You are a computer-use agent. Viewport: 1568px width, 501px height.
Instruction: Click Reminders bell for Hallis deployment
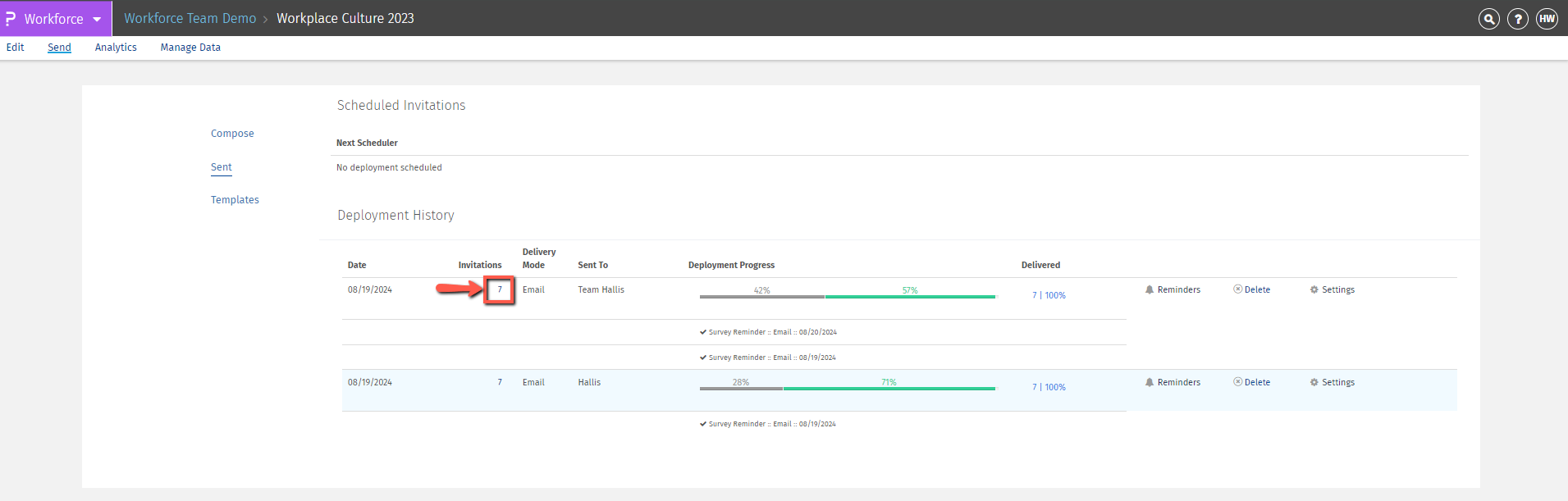[1173, 382]
